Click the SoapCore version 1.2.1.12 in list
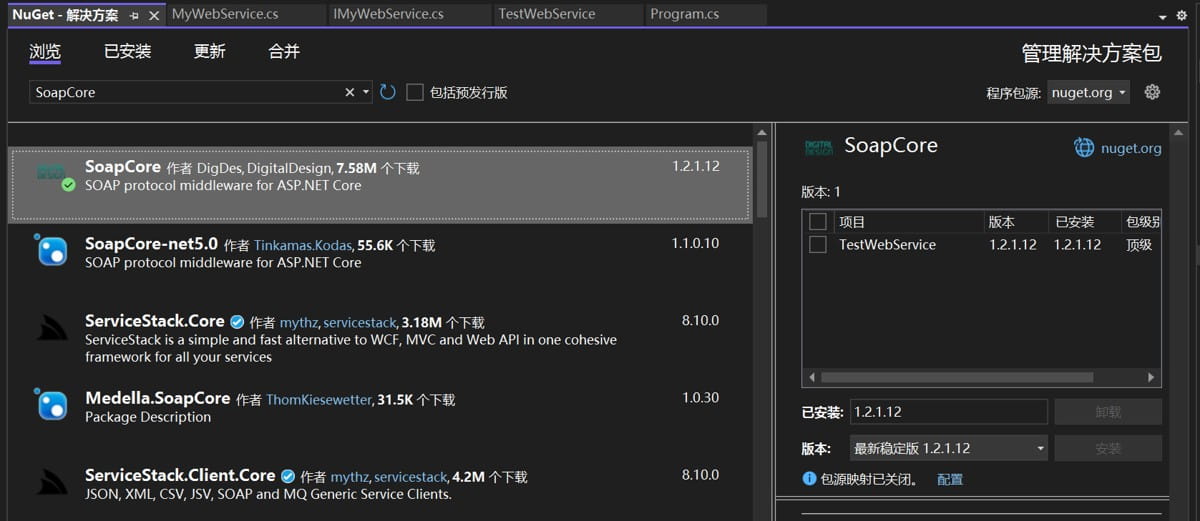1200x521 pixels. [695, 166]
